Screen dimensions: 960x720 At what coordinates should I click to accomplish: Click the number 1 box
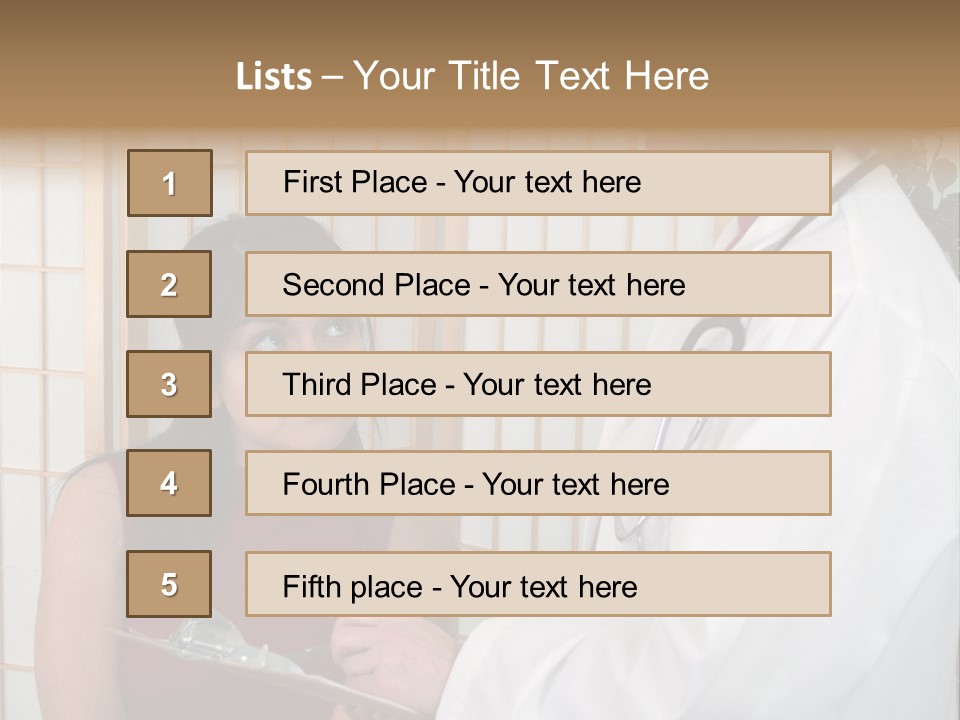tap(170, 183)
